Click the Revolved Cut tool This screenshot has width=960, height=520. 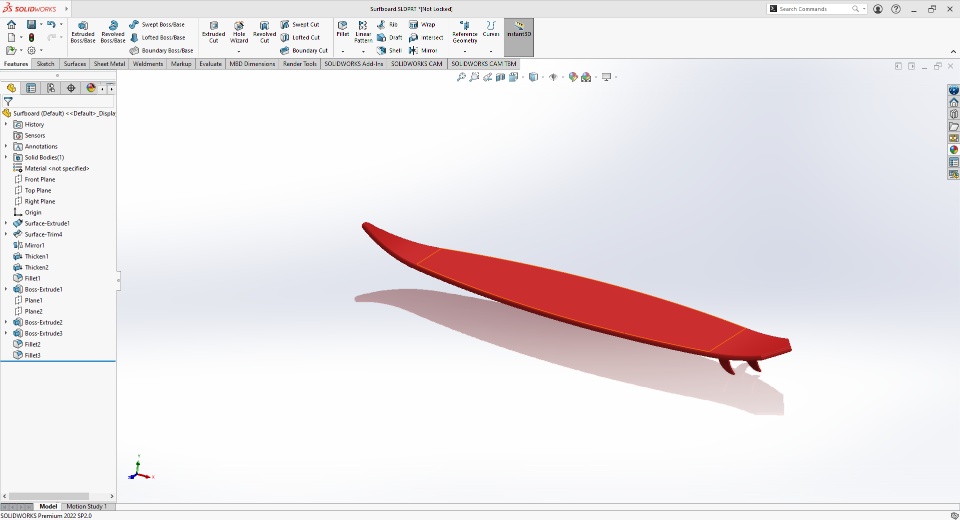point(264,32)
